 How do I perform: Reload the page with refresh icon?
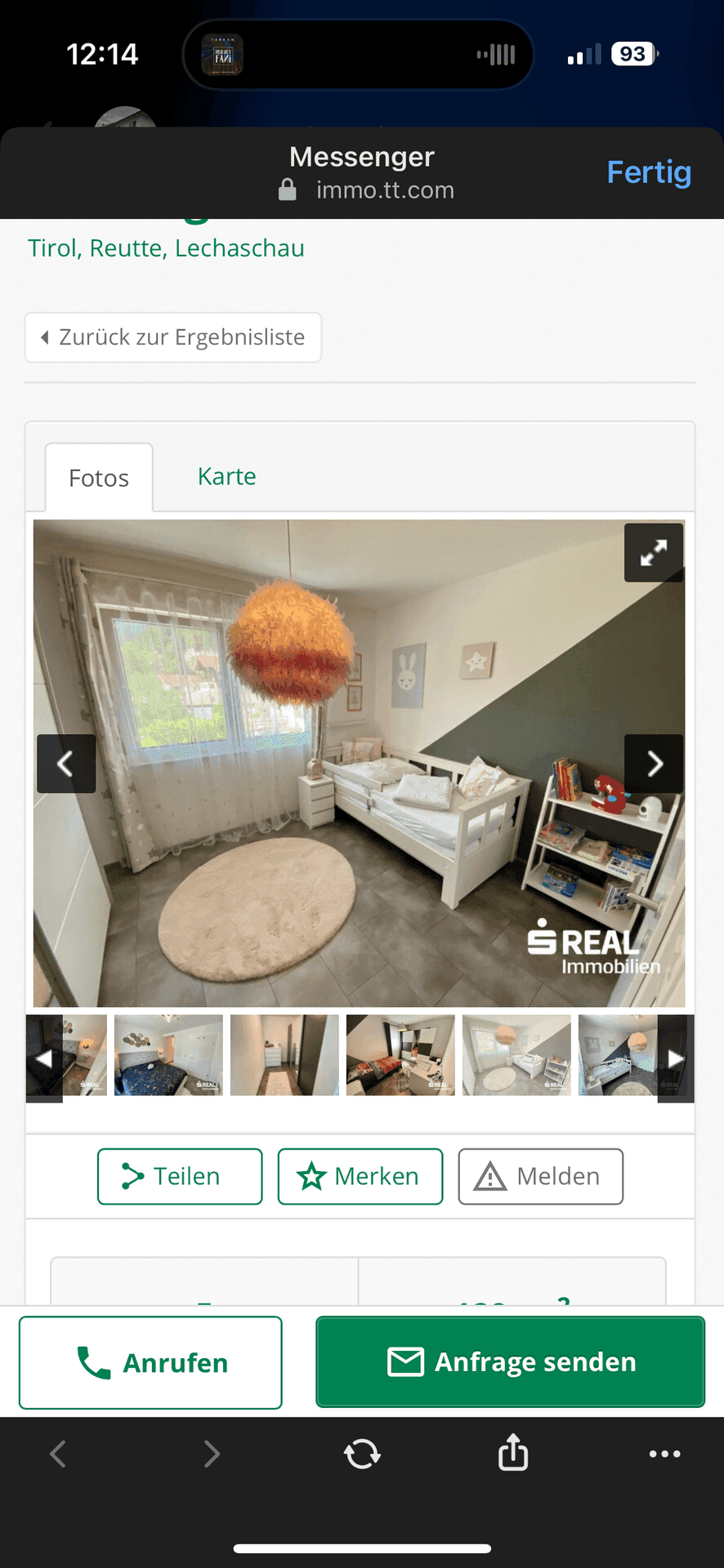pos(362,1454)
